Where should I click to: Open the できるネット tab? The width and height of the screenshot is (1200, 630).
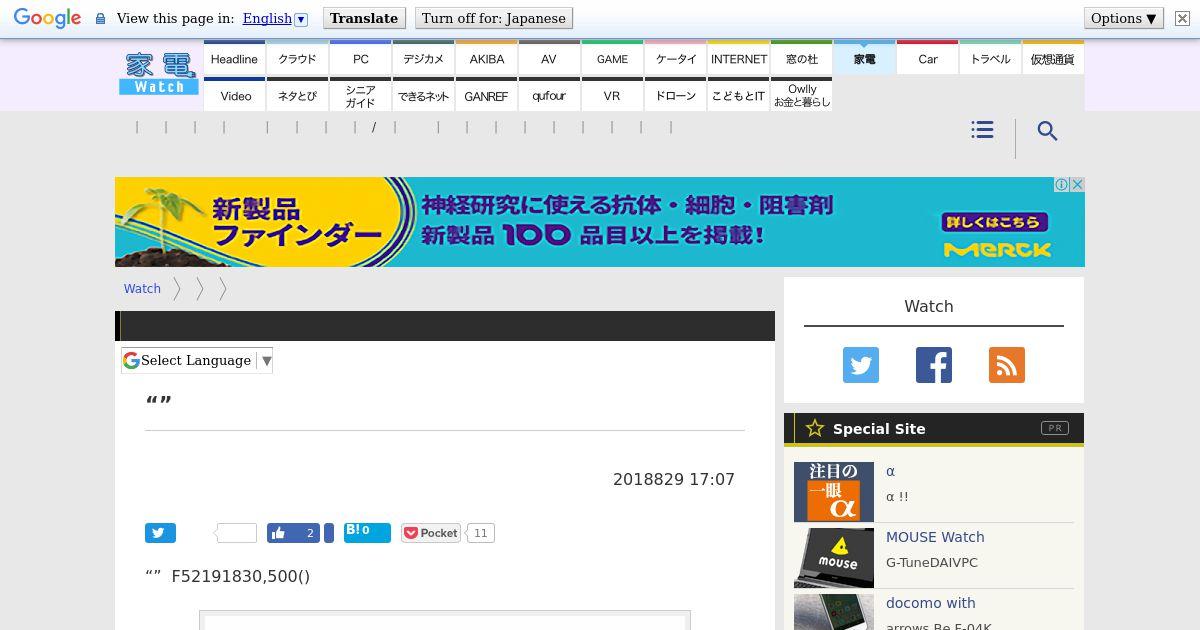coord(423,95)
